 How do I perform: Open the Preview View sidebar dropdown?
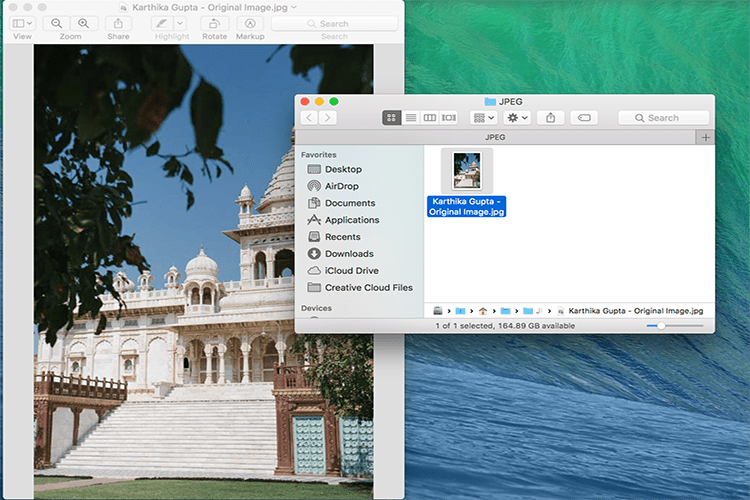pos(22,23)
